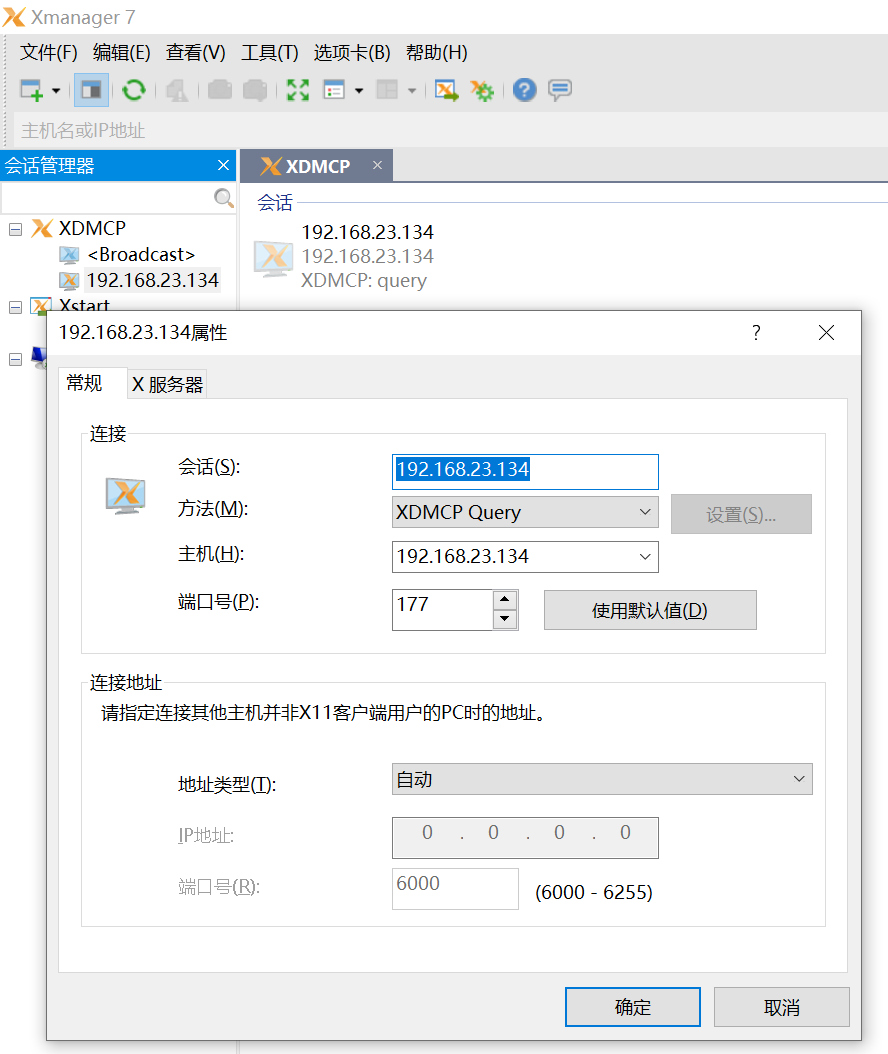The width and height of the screenshot is (888, 1054).
Task: Click the session manager search magnifier icon
Action: (223, 198)
